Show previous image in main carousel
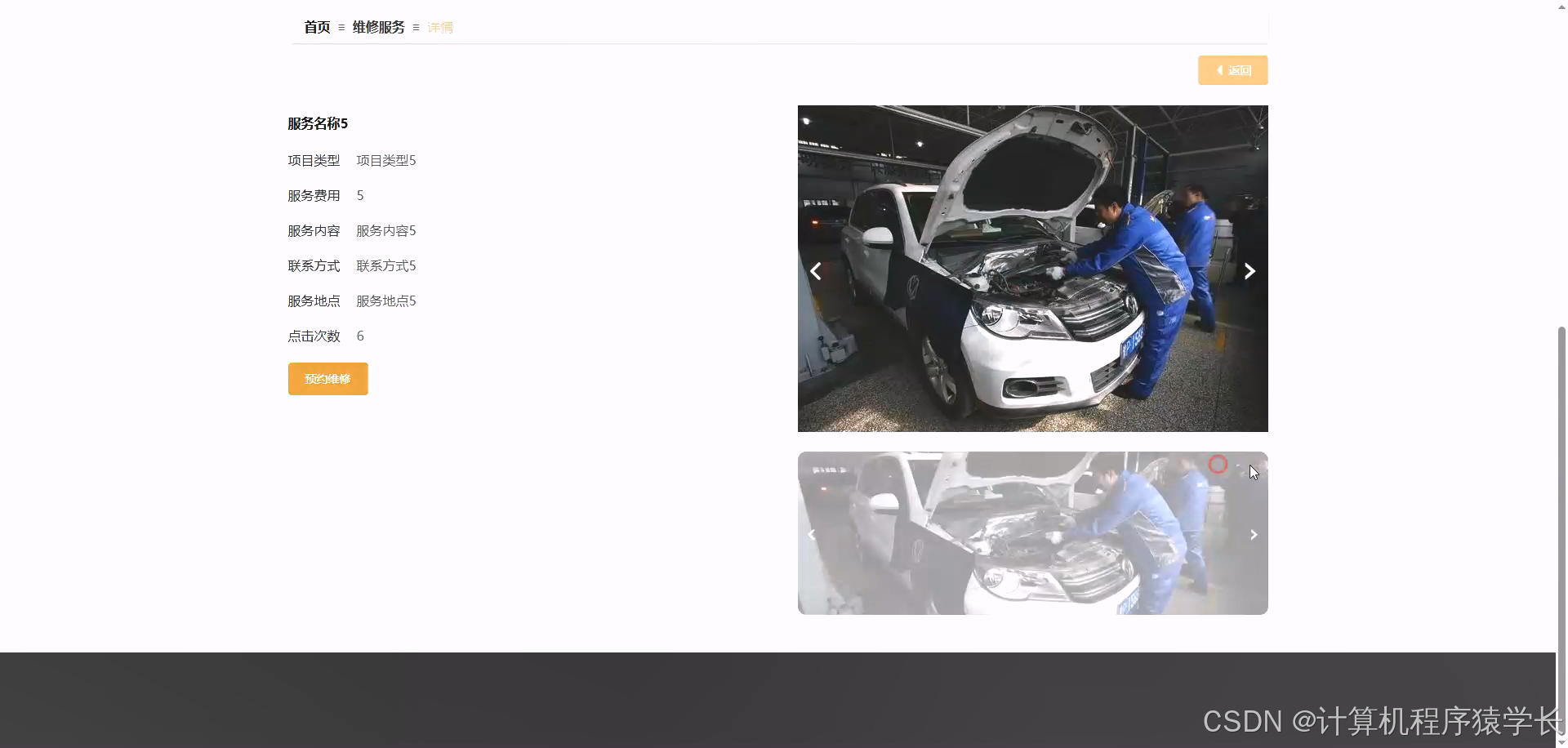 tap(815, 271)
